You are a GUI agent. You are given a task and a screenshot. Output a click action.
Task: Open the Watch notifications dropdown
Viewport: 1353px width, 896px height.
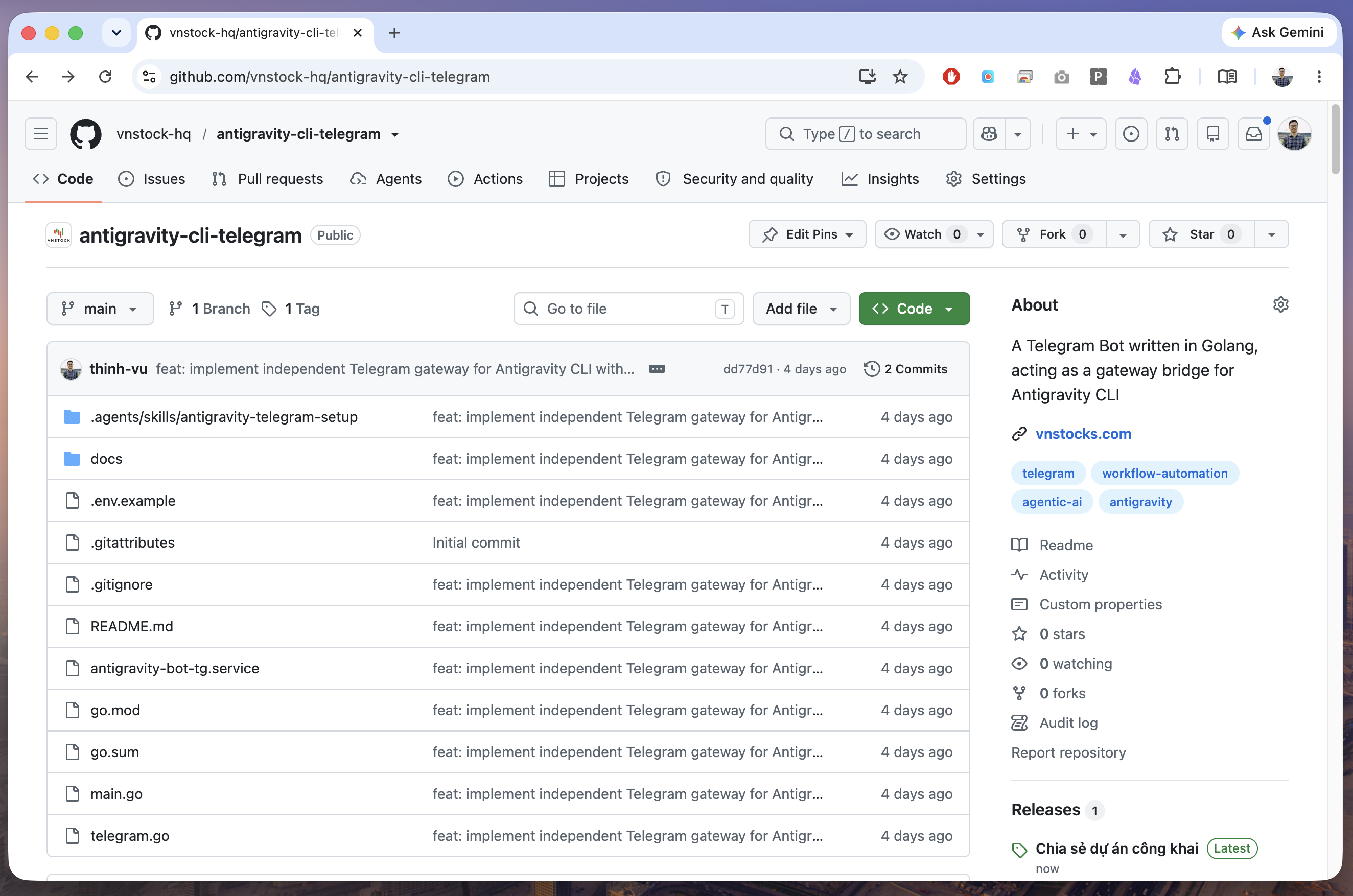pos(934,234)
